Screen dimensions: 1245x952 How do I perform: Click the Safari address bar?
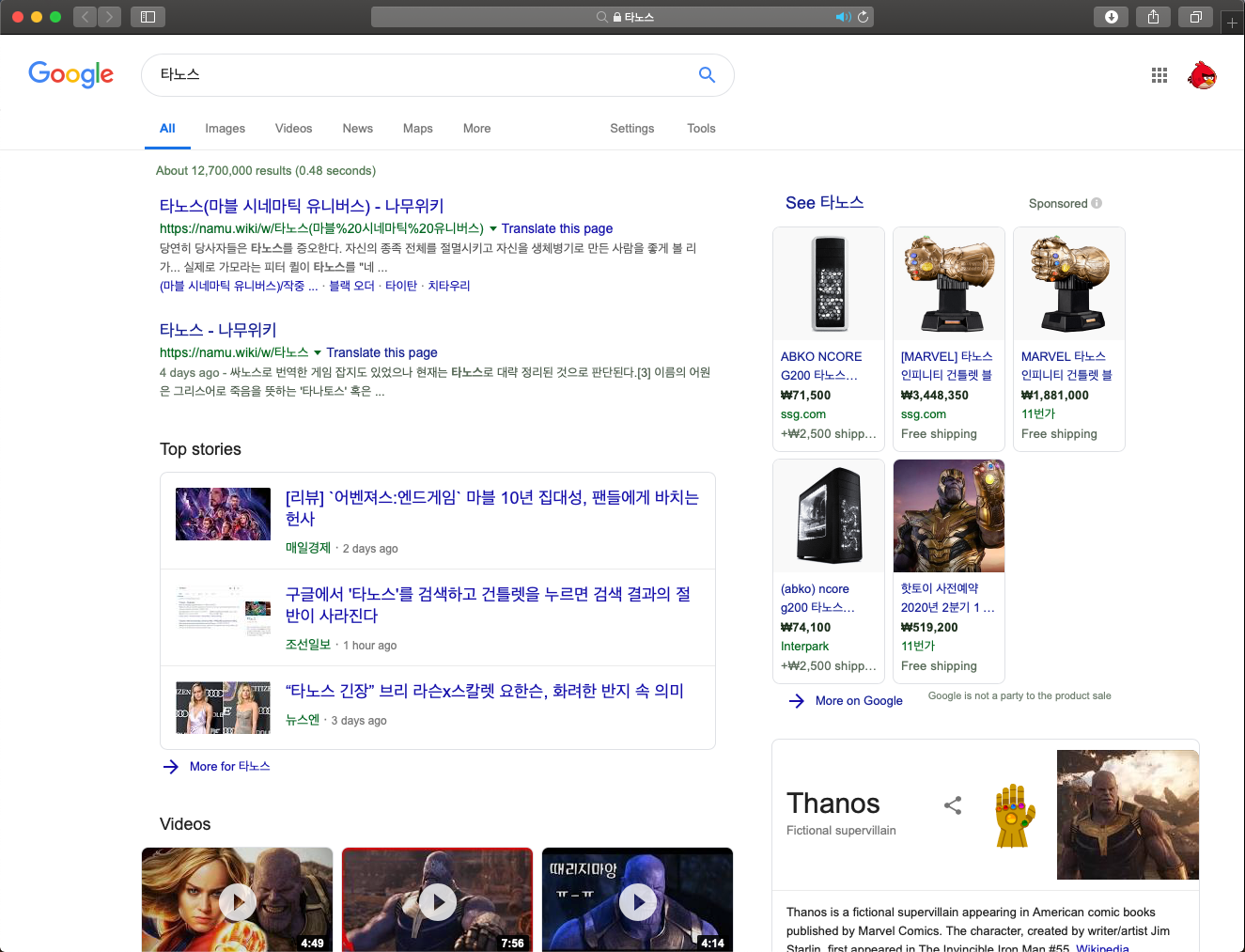(x=622, y=17)
